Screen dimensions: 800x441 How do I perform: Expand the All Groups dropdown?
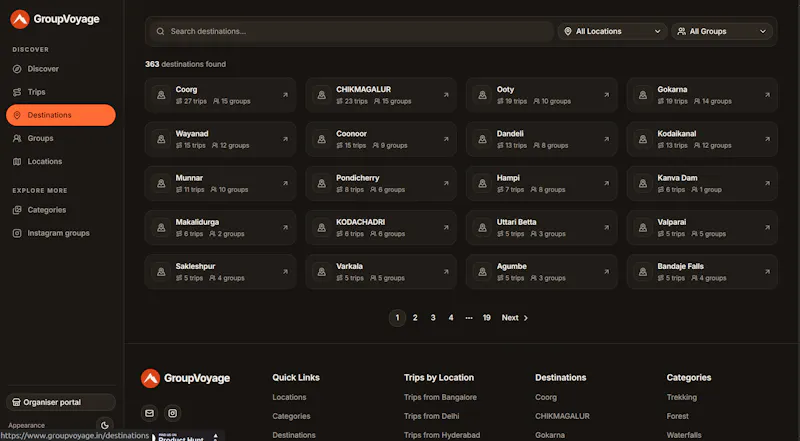click(x=722, y=32)
